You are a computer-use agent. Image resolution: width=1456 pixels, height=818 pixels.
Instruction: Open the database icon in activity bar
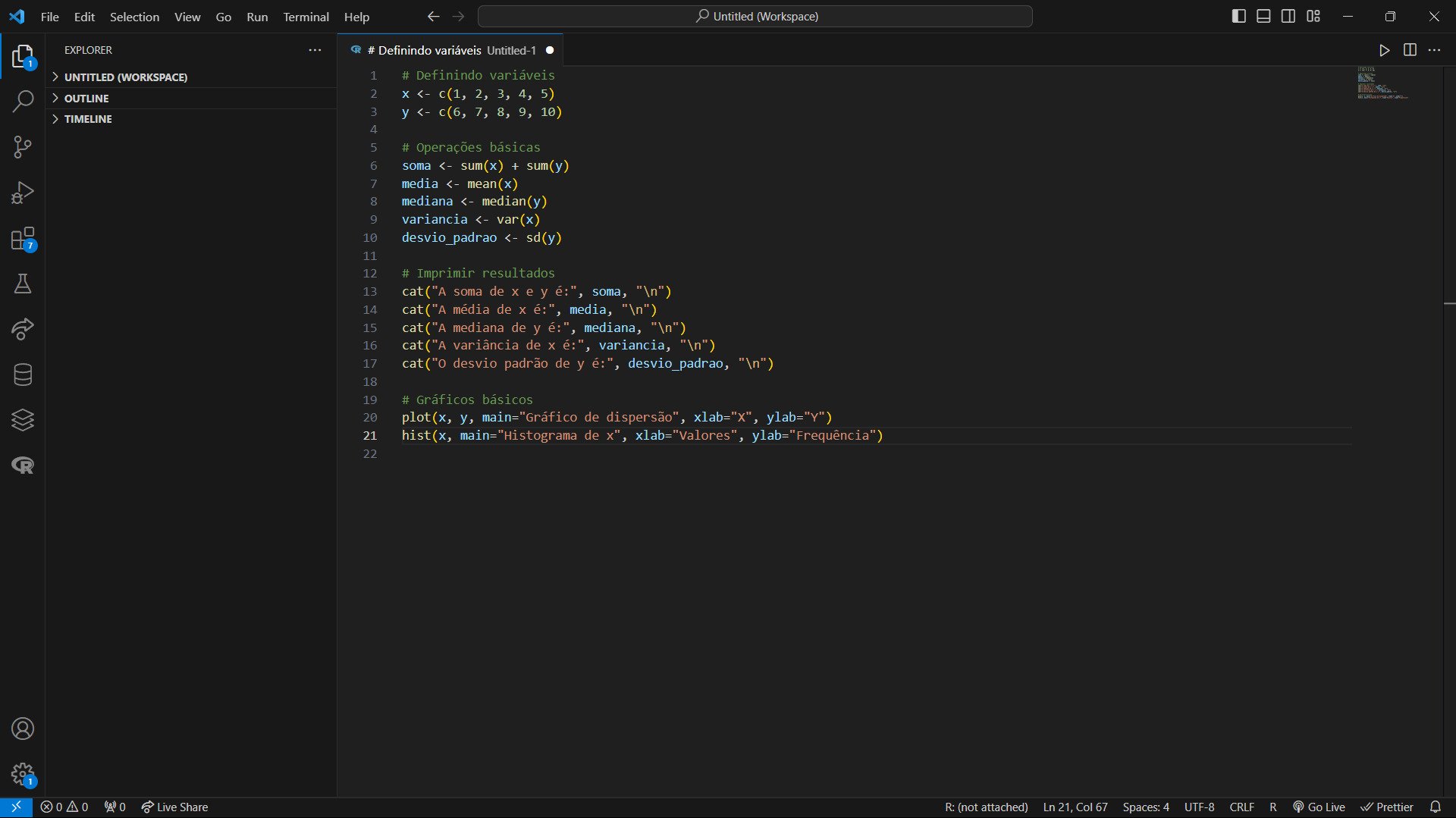[x=23, y=375]
